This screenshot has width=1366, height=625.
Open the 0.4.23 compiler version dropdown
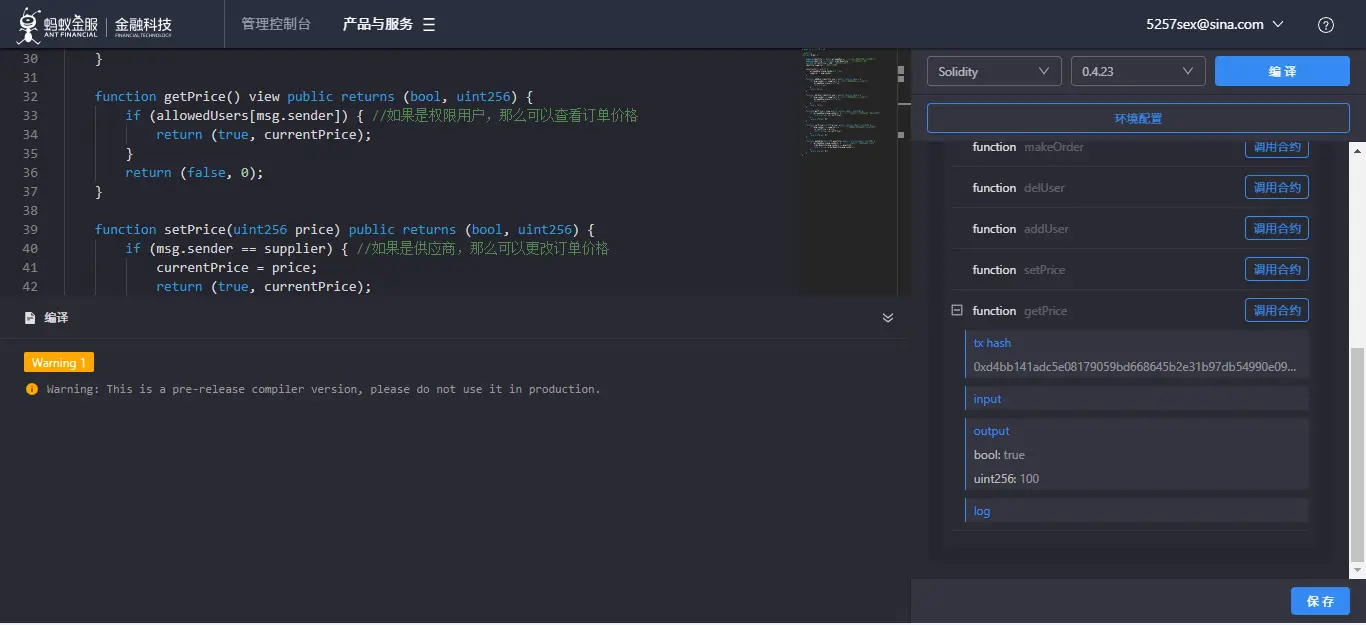1138,71
